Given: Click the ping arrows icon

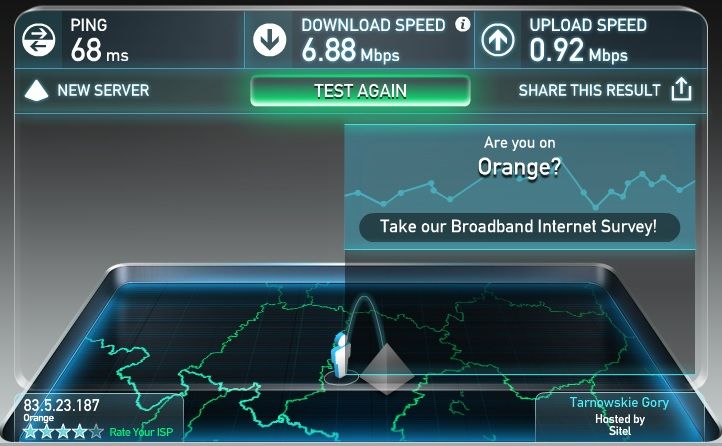Looking at the screenshot, I should 39,40.
